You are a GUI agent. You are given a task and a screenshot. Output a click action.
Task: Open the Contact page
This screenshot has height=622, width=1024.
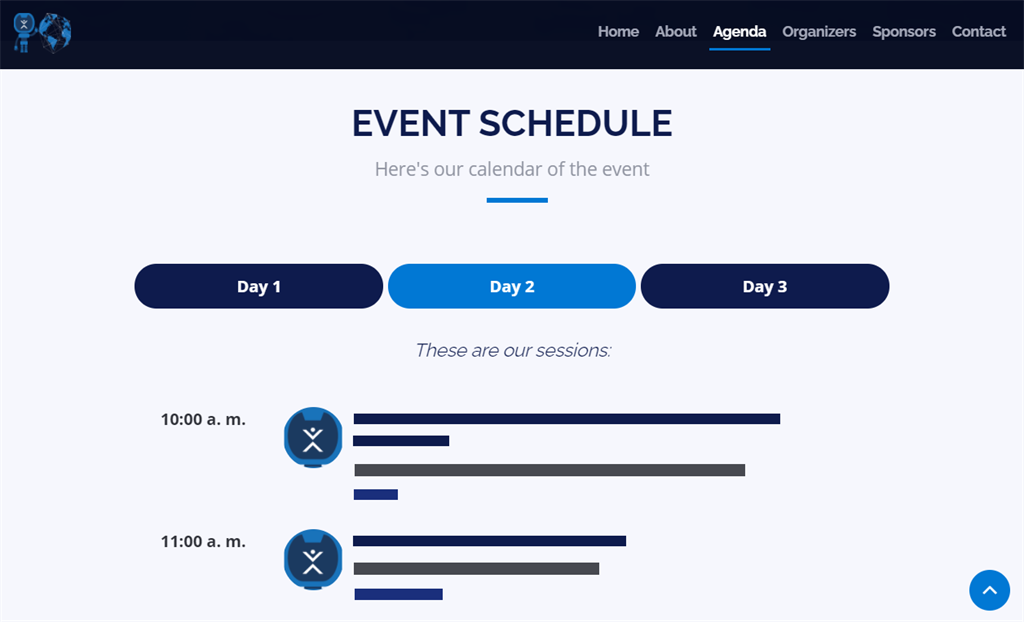pyautogui.click(x=978, y=31)
